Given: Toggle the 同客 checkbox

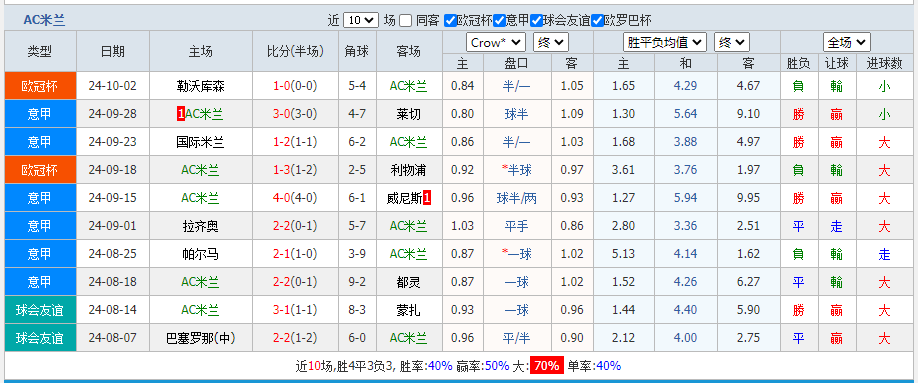Looking at the screenshot, I should [405, 20].
